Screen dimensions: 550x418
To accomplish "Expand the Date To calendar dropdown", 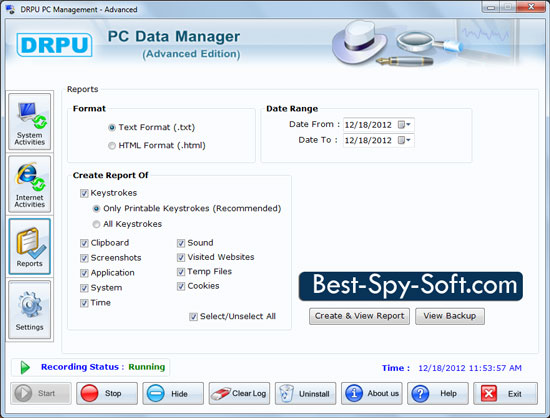I will [x=404, y=140].
